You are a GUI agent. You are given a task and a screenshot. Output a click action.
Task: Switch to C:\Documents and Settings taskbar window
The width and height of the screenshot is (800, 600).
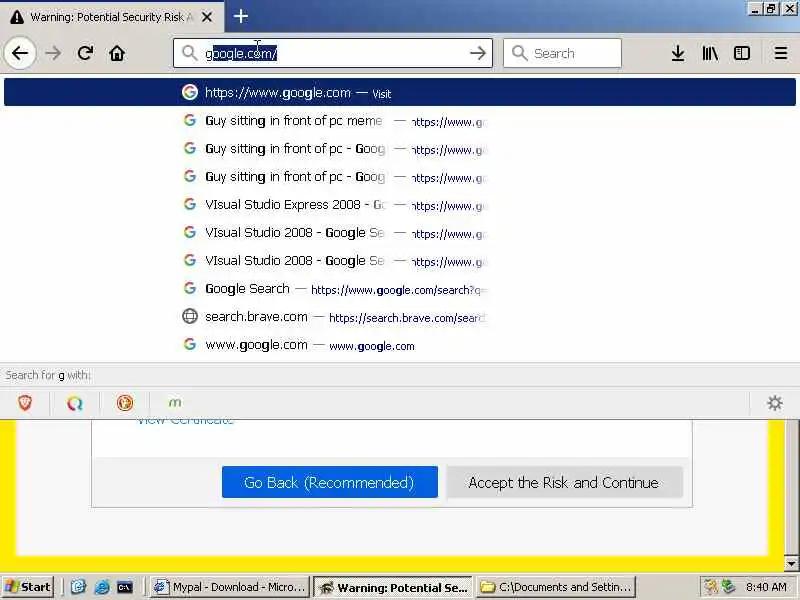pos(557,587)
